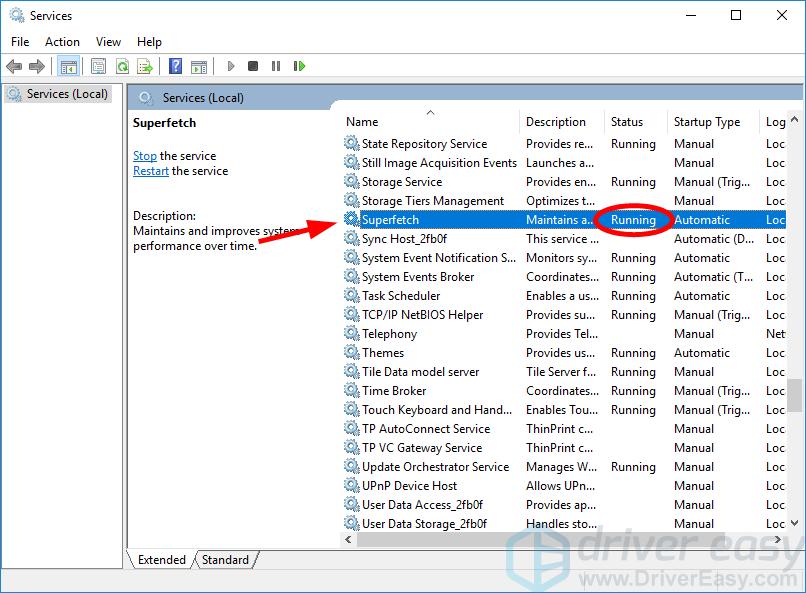Image resolution: width=806 pixels, height=593 pixels.
Task: Click gear icon beside Themes
Action: point(352,353)
